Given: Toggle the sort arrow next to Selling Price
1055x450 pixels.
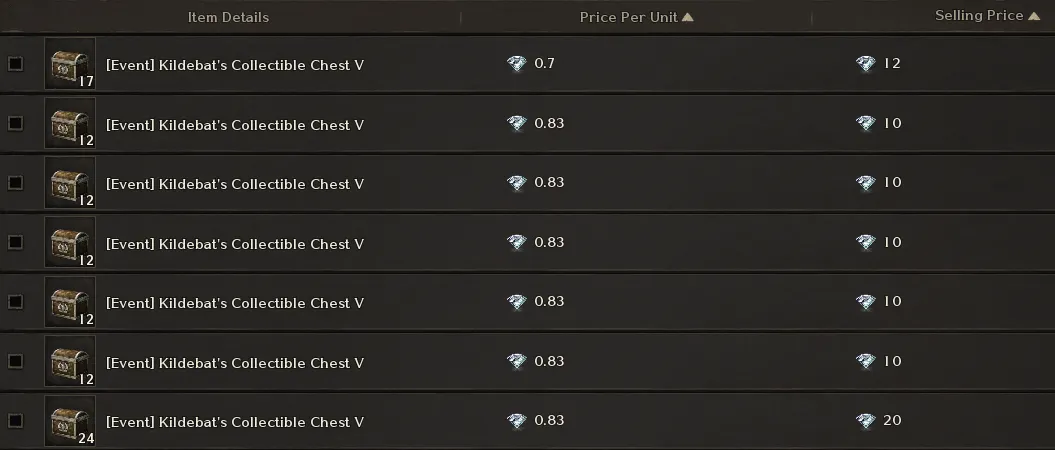Looking at the screenshot, I should click(x=1034, y=16).
